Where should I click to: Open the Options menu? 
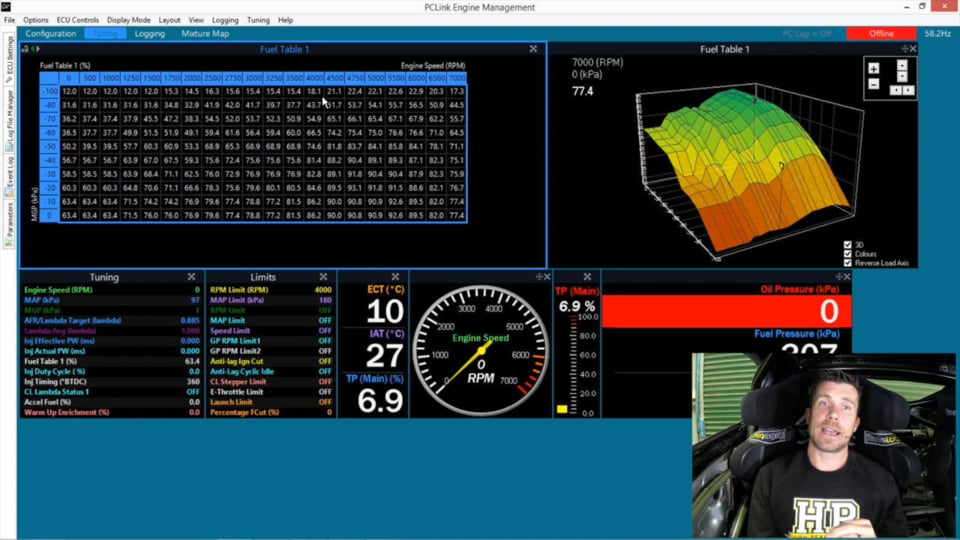coord(36,20)
